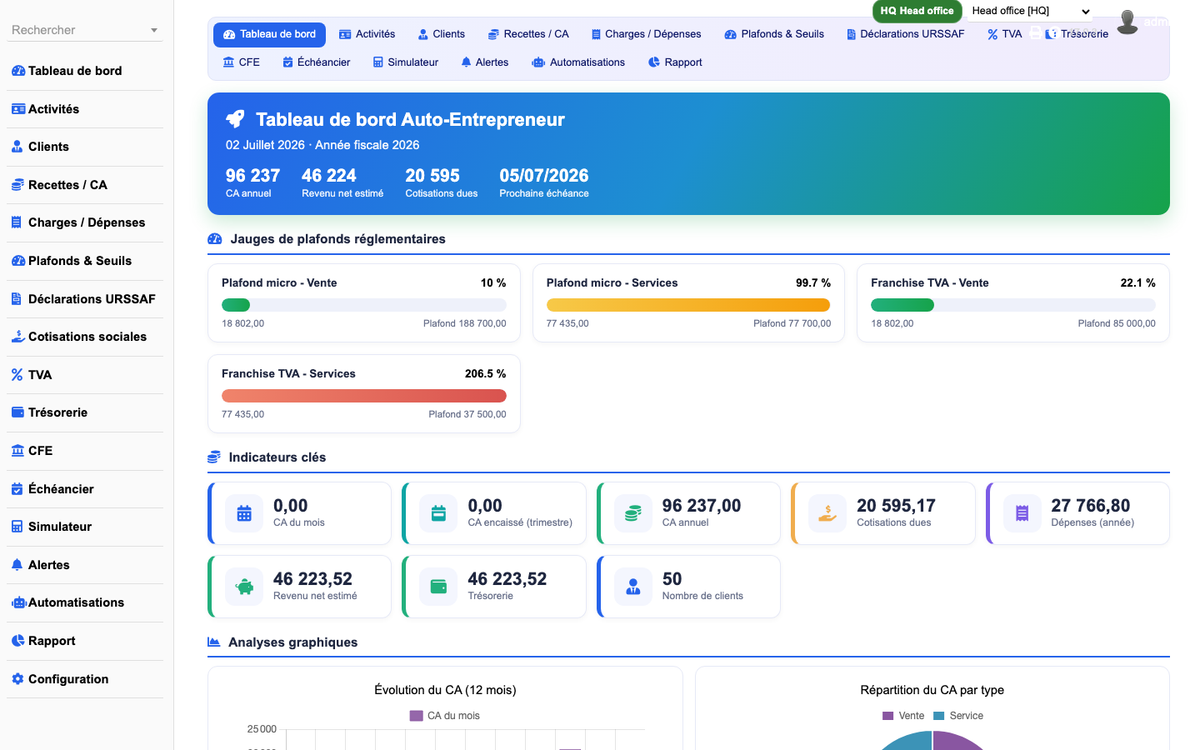1200x750 pixels.
Task: Open Cotisations sociales in sidebar
Action: 85,337
